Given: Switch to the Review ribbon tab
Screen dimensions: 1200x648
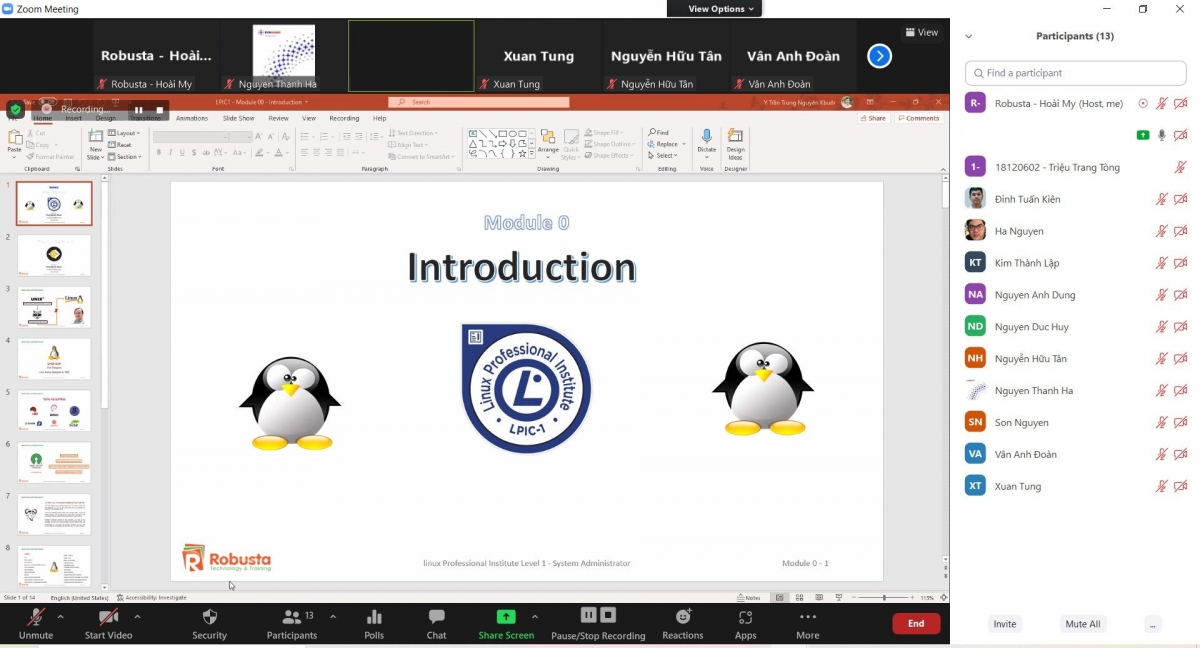Looking at the screenshot, I should (x=278, y=118).
